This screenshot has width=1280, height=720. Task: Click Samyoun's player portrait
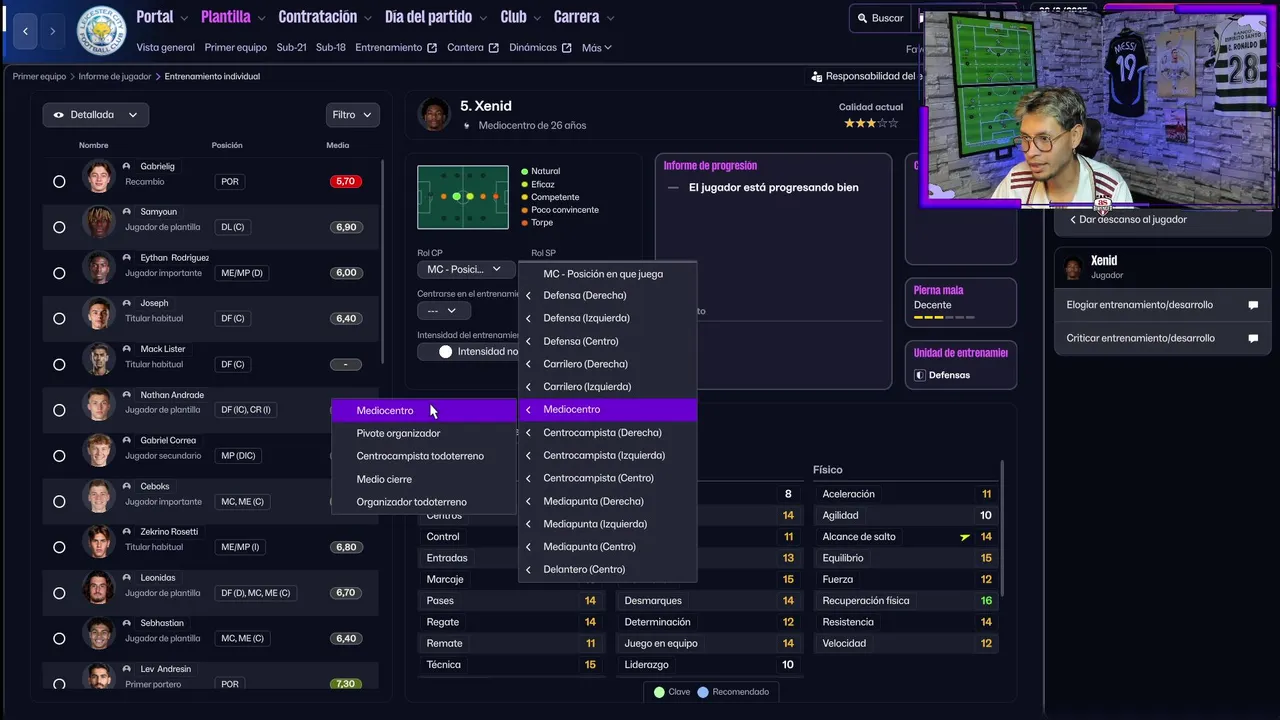[99, 222]
